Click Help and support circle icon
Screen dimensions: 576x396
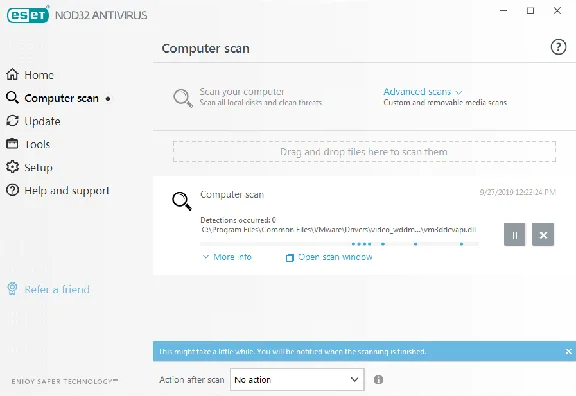point(12,190)
